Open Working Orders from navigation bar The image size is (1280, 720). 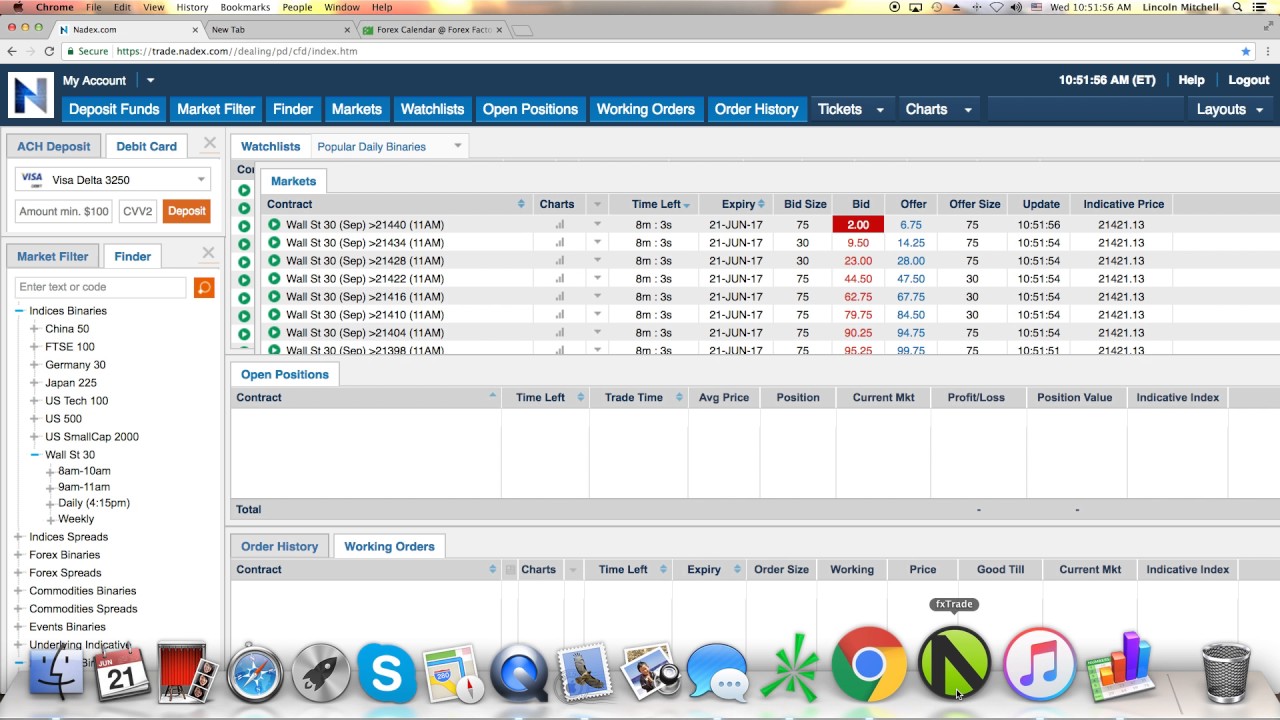pyautogui.click(x=645, y=109)
